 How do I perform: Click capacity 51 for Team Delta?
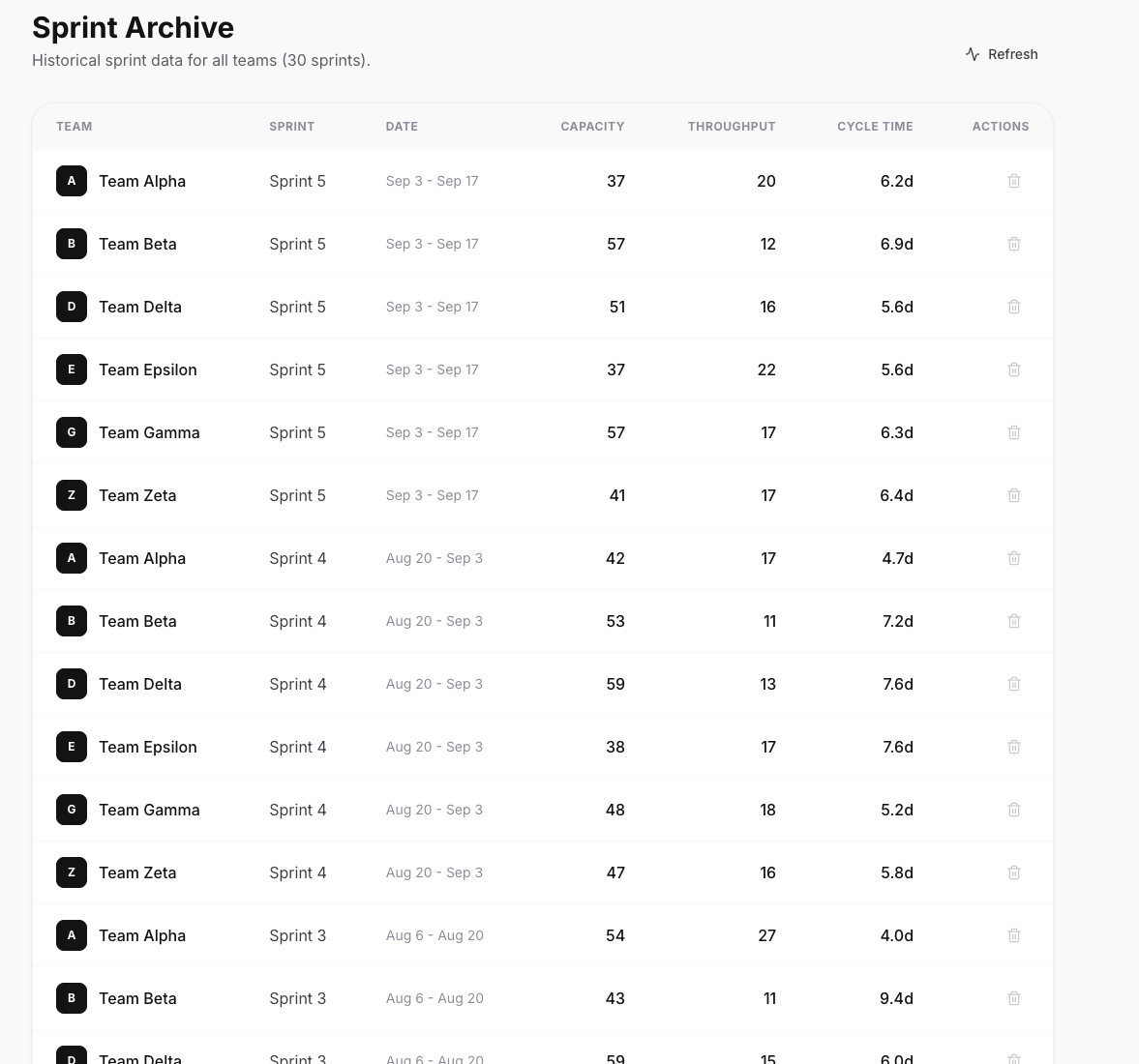point(616,307)
